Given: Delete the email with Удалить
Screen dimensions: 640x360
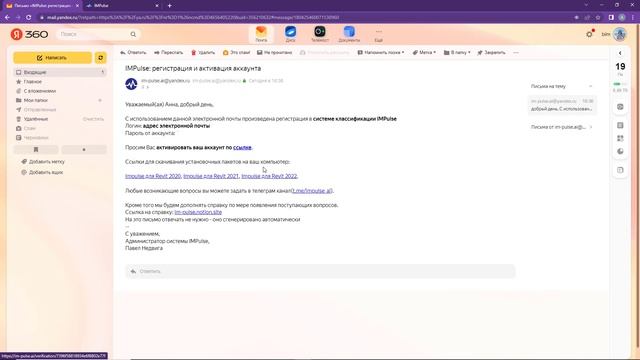Looking at the screenshot, I should point(203,53).
